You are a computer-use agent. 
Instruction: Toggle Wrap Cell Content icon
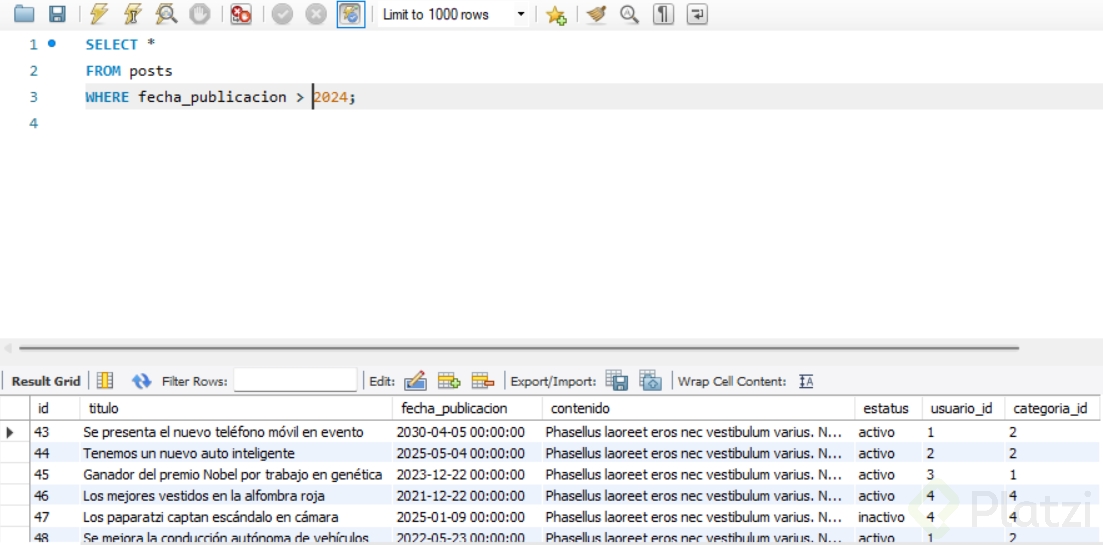click(807, 381)
